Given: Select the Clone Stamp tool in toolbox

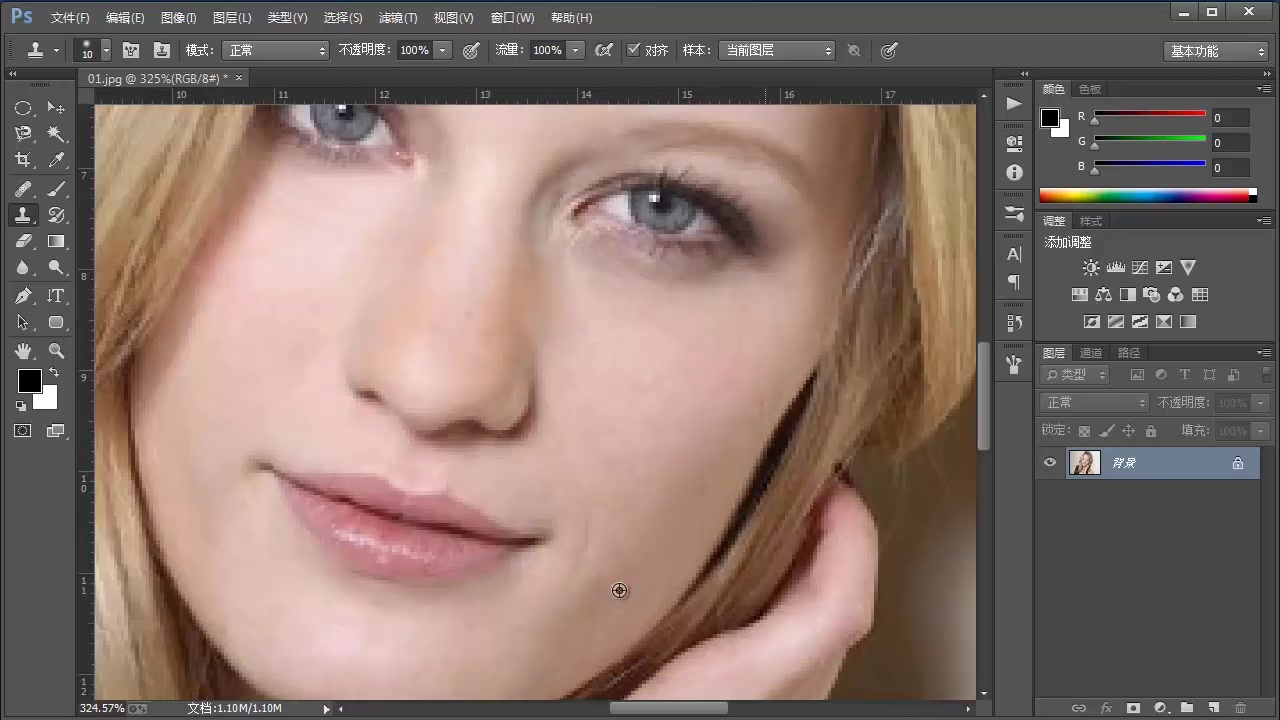Looking at the screenshot, I should click(x=23, y=215).
